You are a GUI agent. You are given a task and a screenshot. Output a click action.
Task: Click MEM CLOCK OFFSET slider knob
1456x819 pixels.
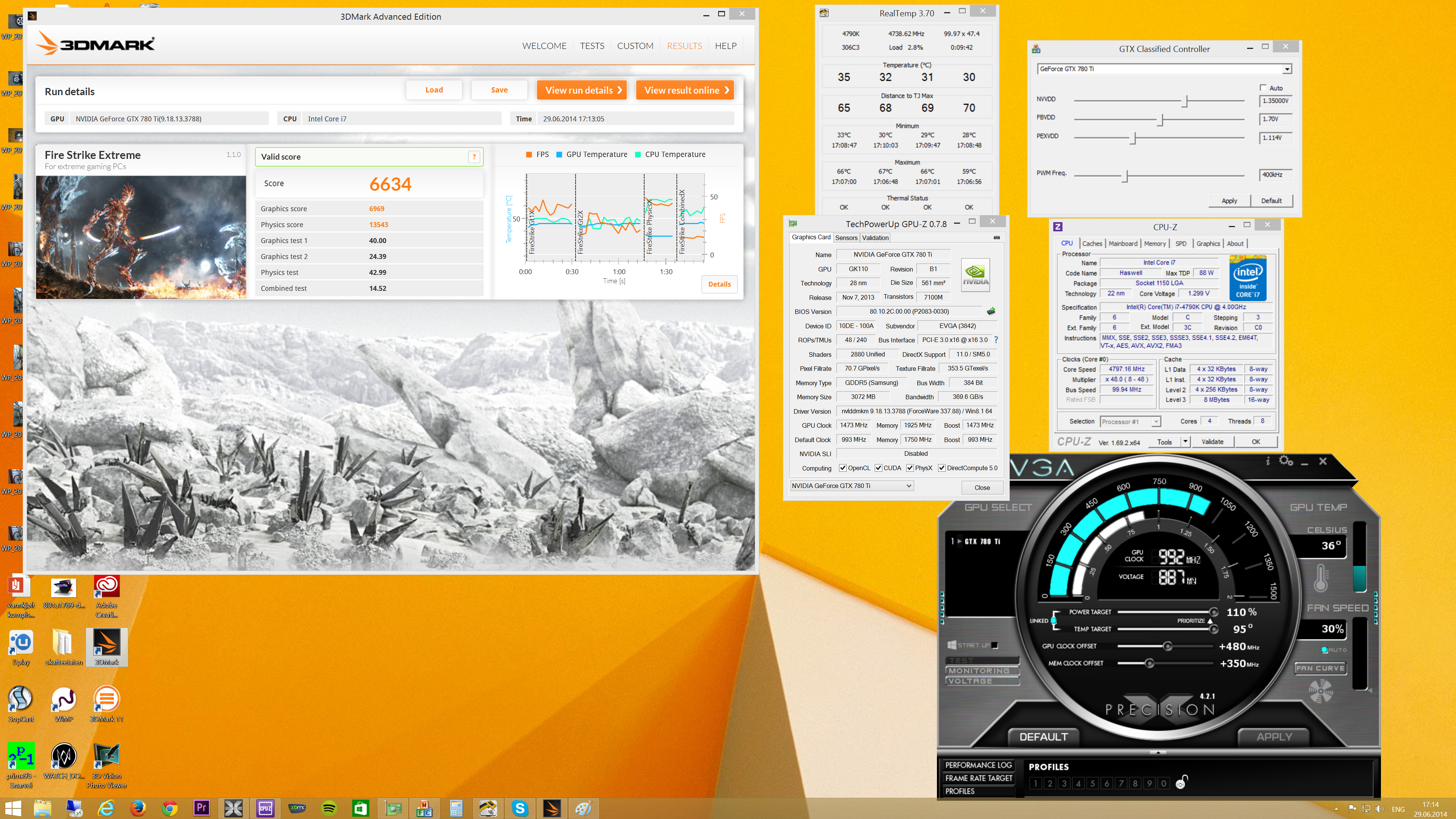[x=1148, y=663]
